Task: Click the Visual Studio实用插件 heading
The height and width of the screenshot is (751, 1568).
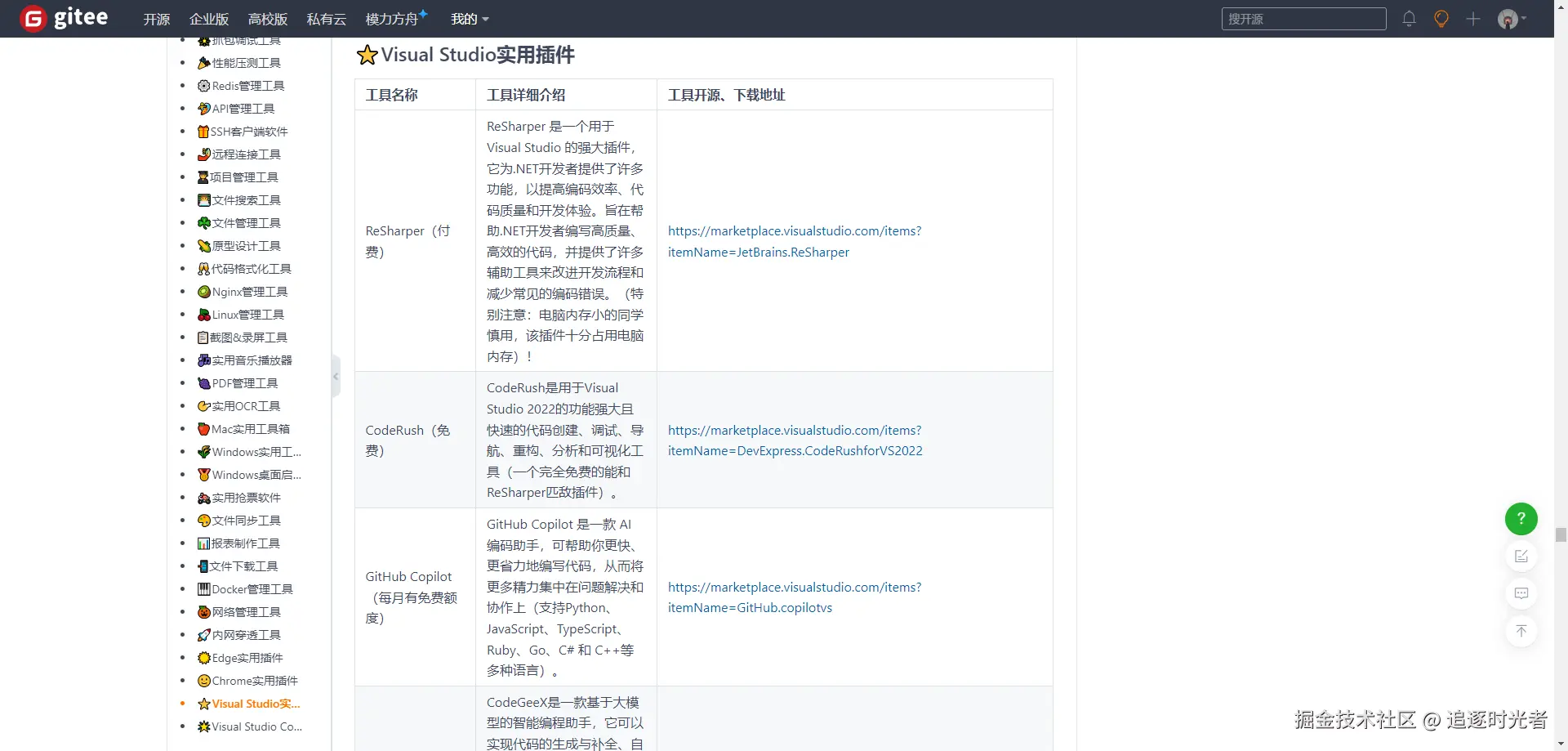Action: (x=465, y=55)
